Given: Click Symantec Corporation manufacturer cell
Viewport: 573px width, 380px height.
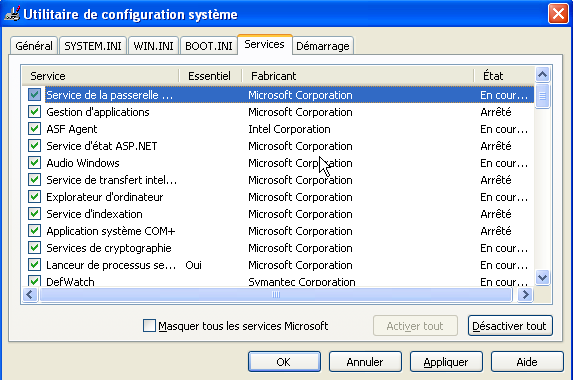Looking at the screenshot, I should [x=301, y=281].
